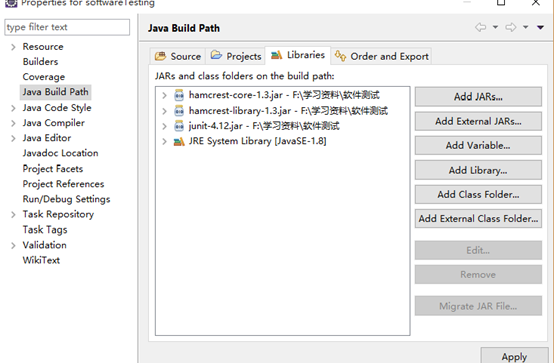Select WikiText in the tree
This screenshot has width=554, height=363.
(41, 260)
